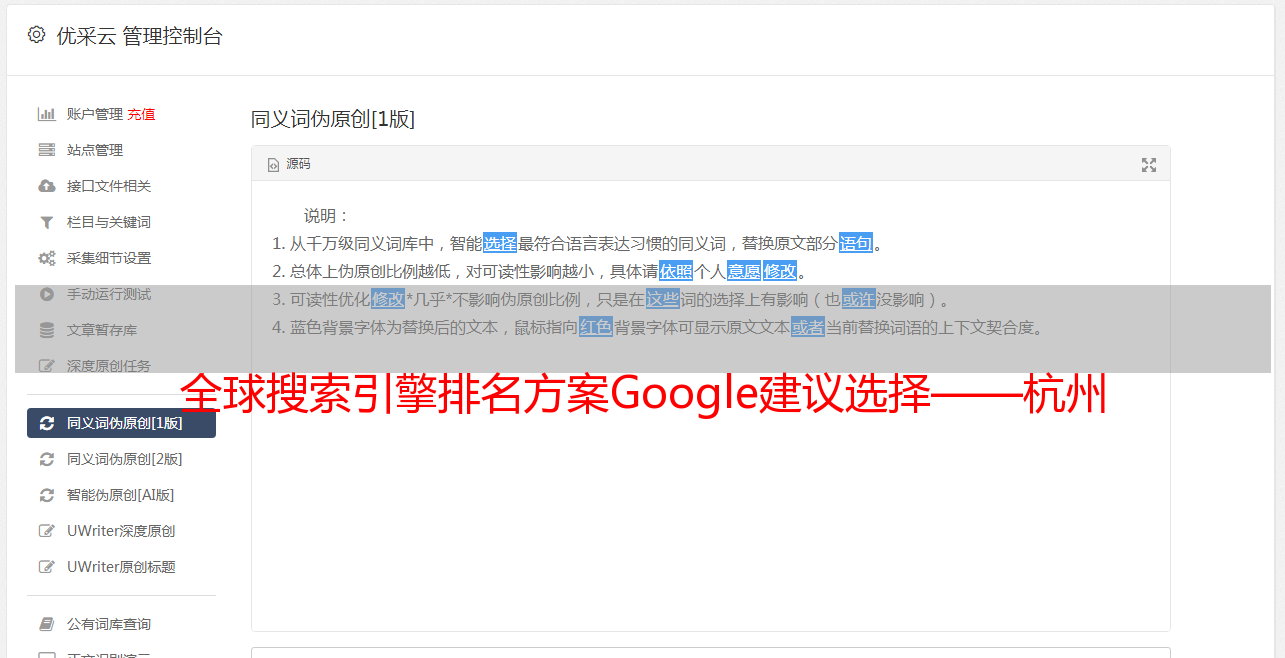Image resolution: width=1285 pixels, height=658 pixels.
Task: Click the 接口文件相关 cloud upload icon
Action: pyautogui.click(x=46, y=186)
